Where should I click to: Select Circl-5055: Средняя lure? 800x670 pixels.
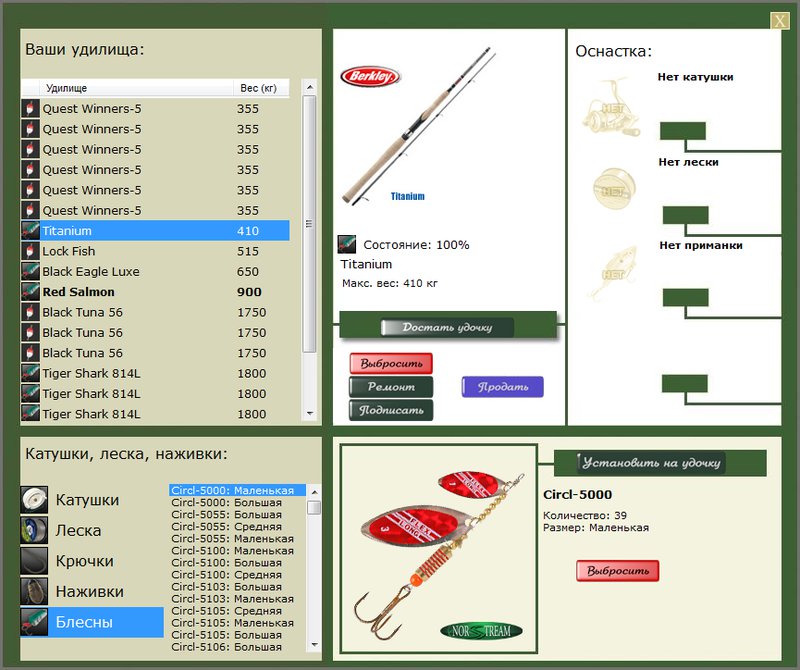[238, 527]
